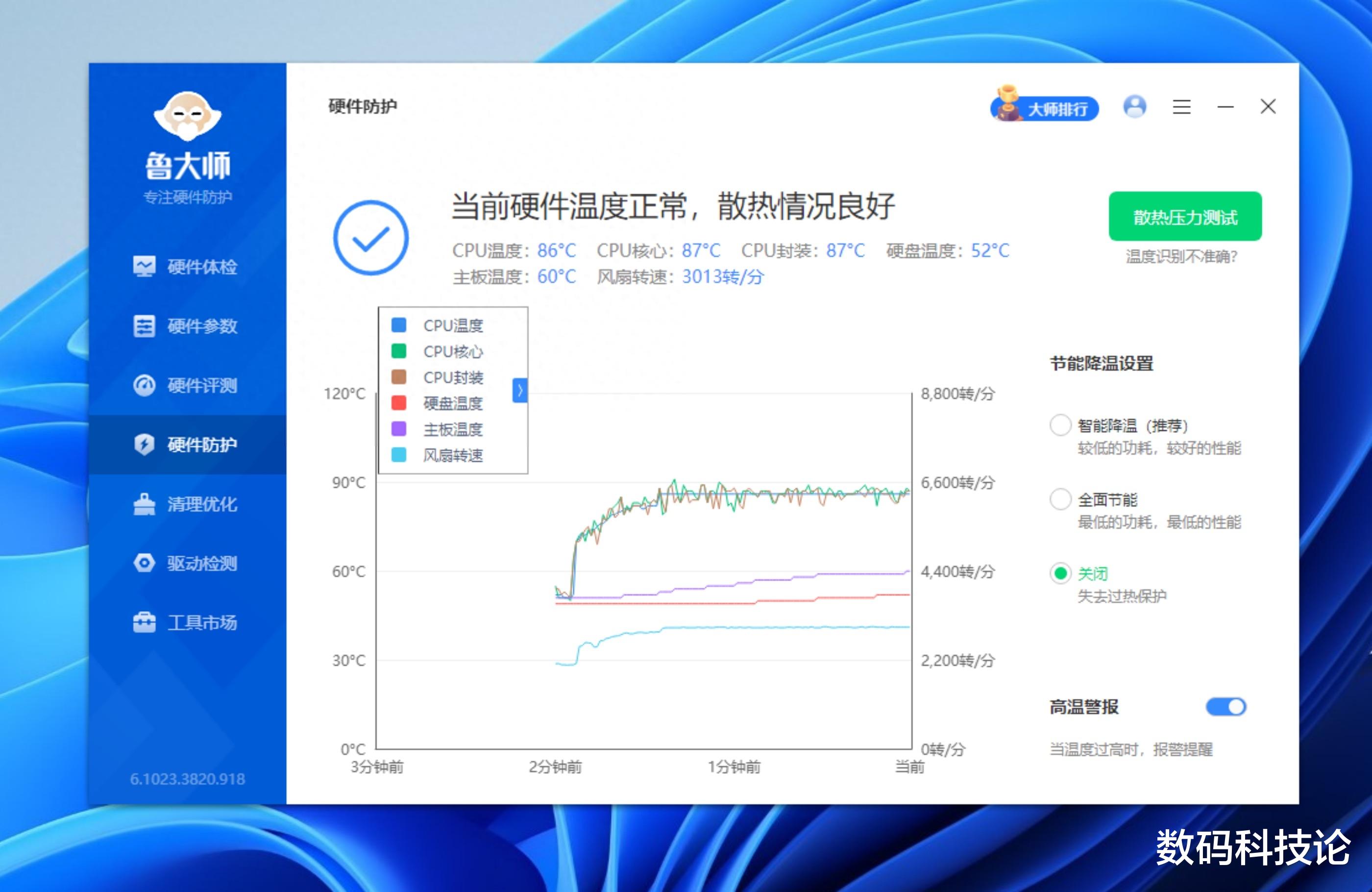This screenshot has width=1372, height=892.
Task: Click the 温度识别不准确? link
Action: [1181, 256]
